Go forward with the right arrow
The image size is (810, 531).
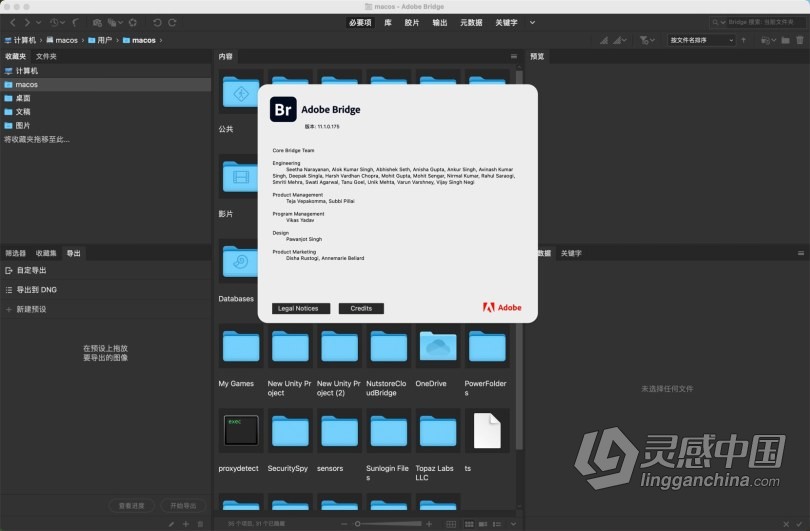point(27,23)
